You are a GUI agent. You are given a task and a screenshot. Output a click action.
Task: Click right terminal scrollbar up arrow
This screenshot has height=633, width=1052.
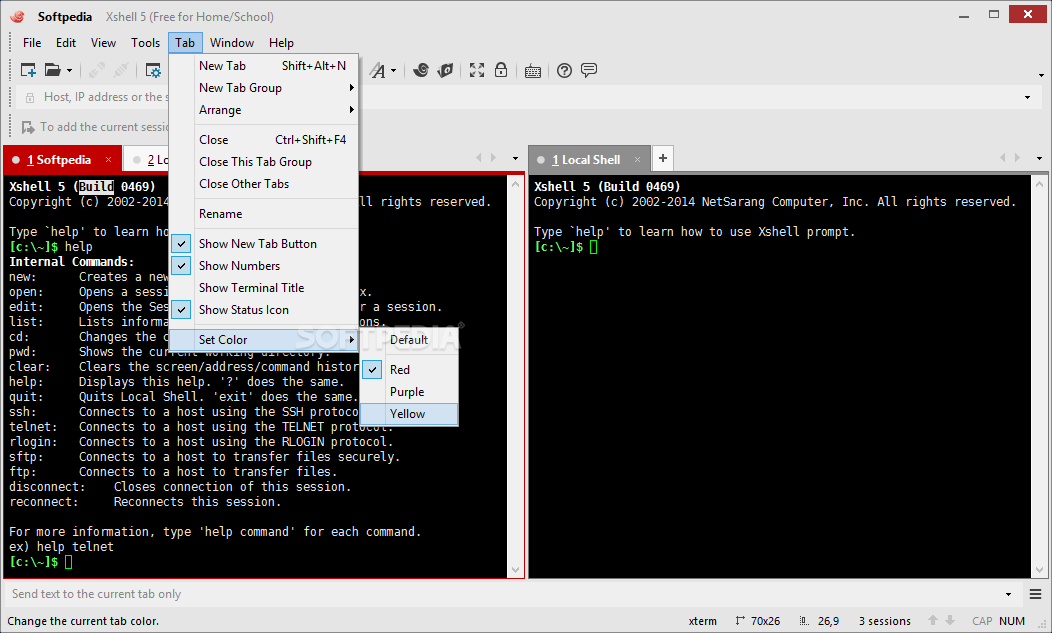[x=1040, y=183]
